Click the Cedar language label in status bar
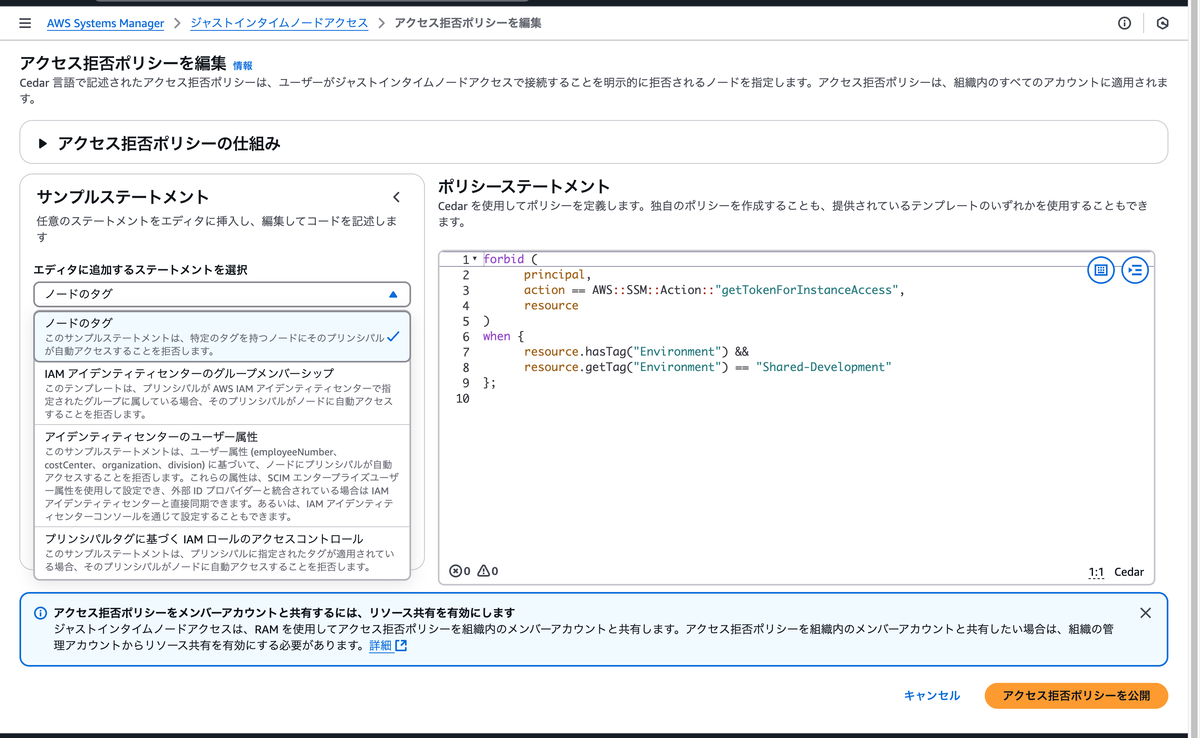 [1129, 572]
